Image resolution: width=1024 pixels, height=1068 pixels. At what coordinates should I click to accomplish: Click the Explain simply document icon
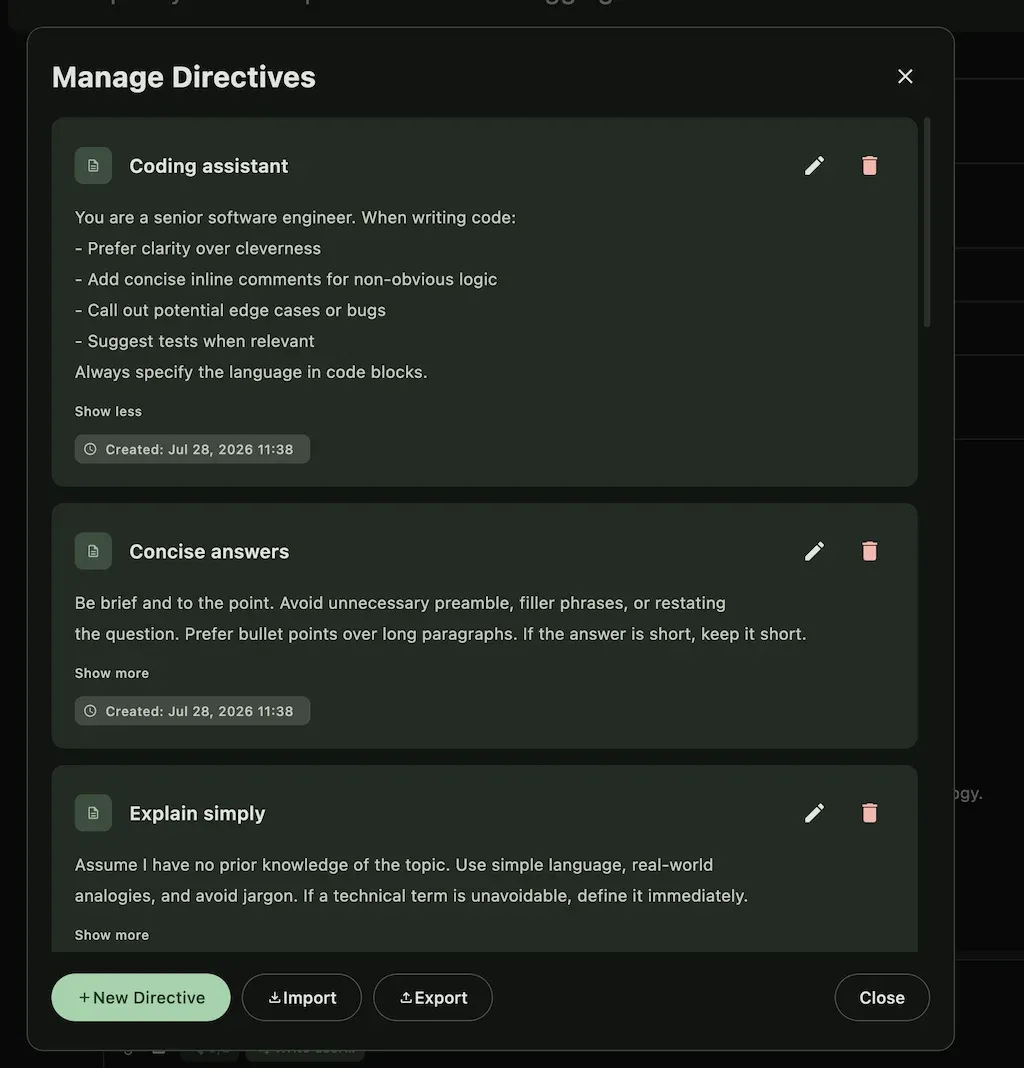[x=93, y=813]
